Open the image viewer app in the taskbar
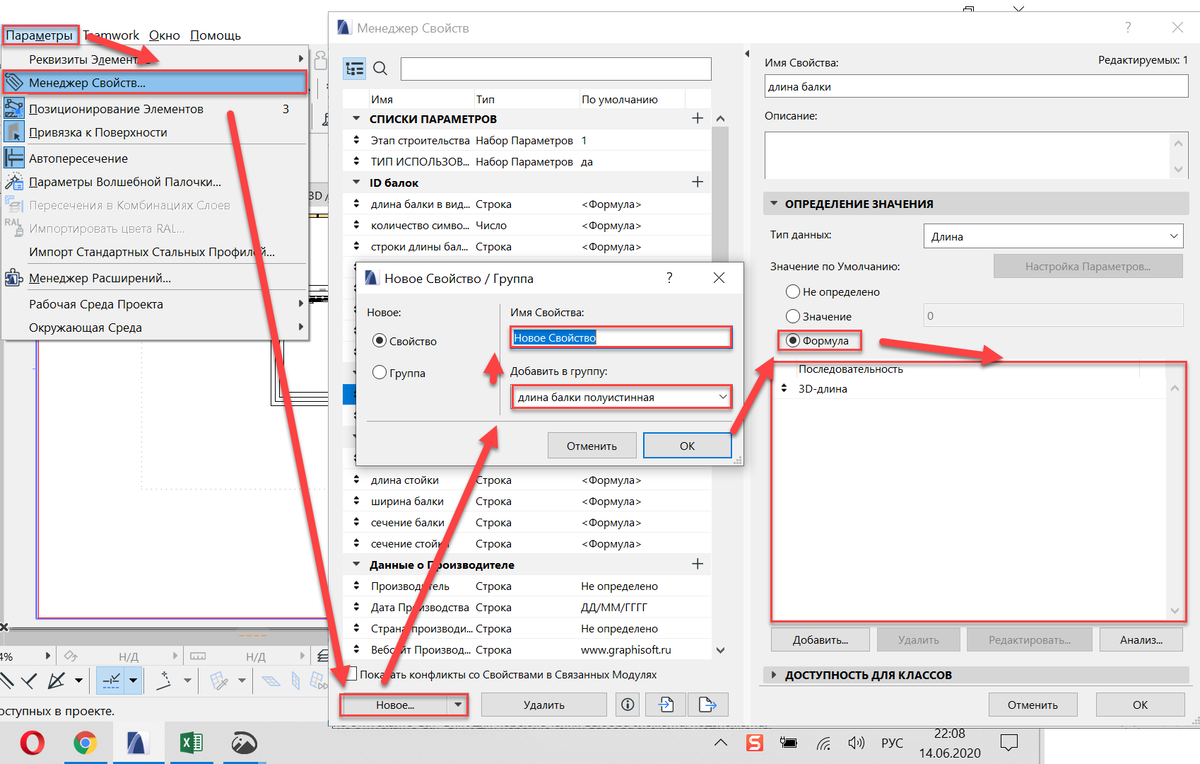1200x764 pixels. pos(243,743)
